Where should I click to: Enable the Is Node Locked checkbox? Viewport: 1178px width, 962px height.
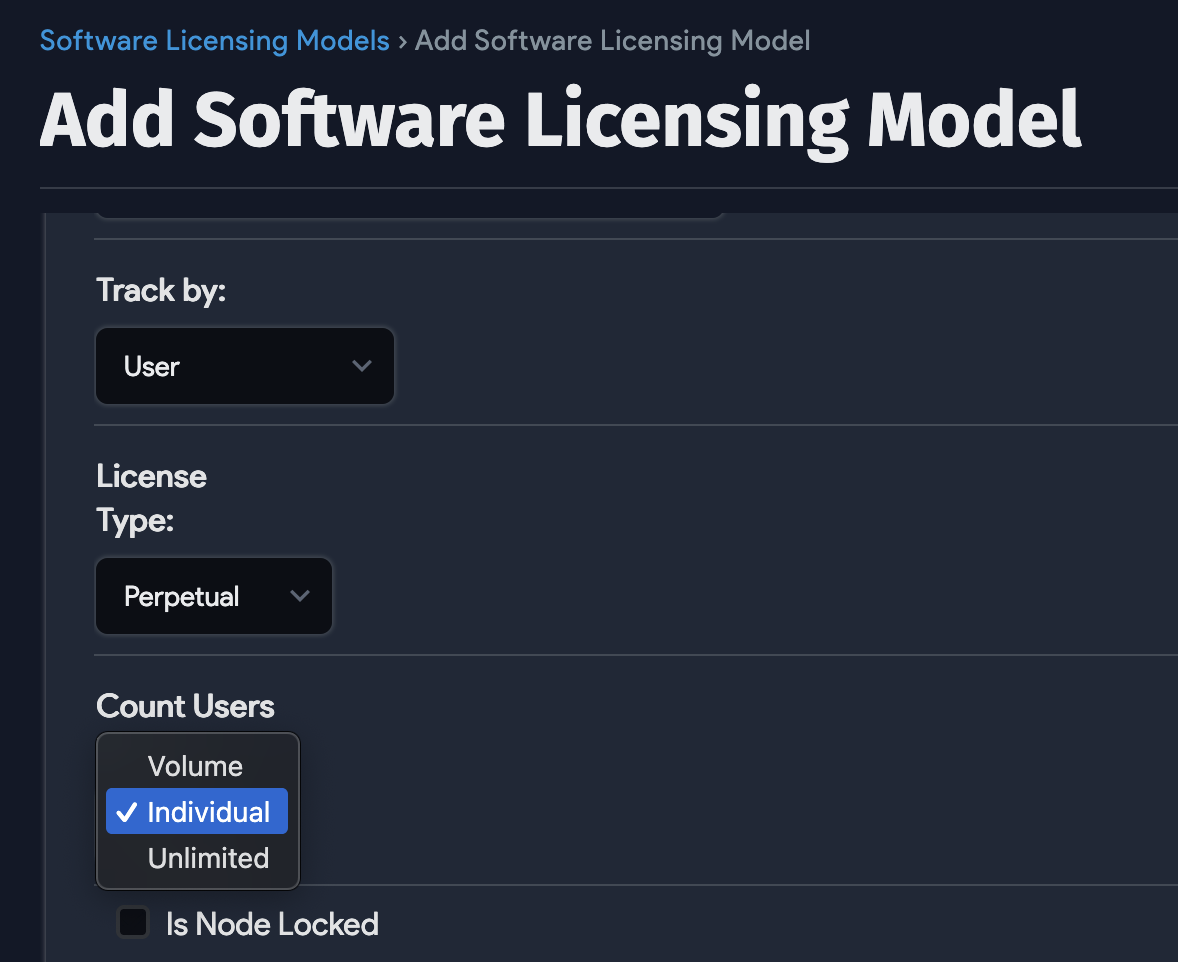133,923
